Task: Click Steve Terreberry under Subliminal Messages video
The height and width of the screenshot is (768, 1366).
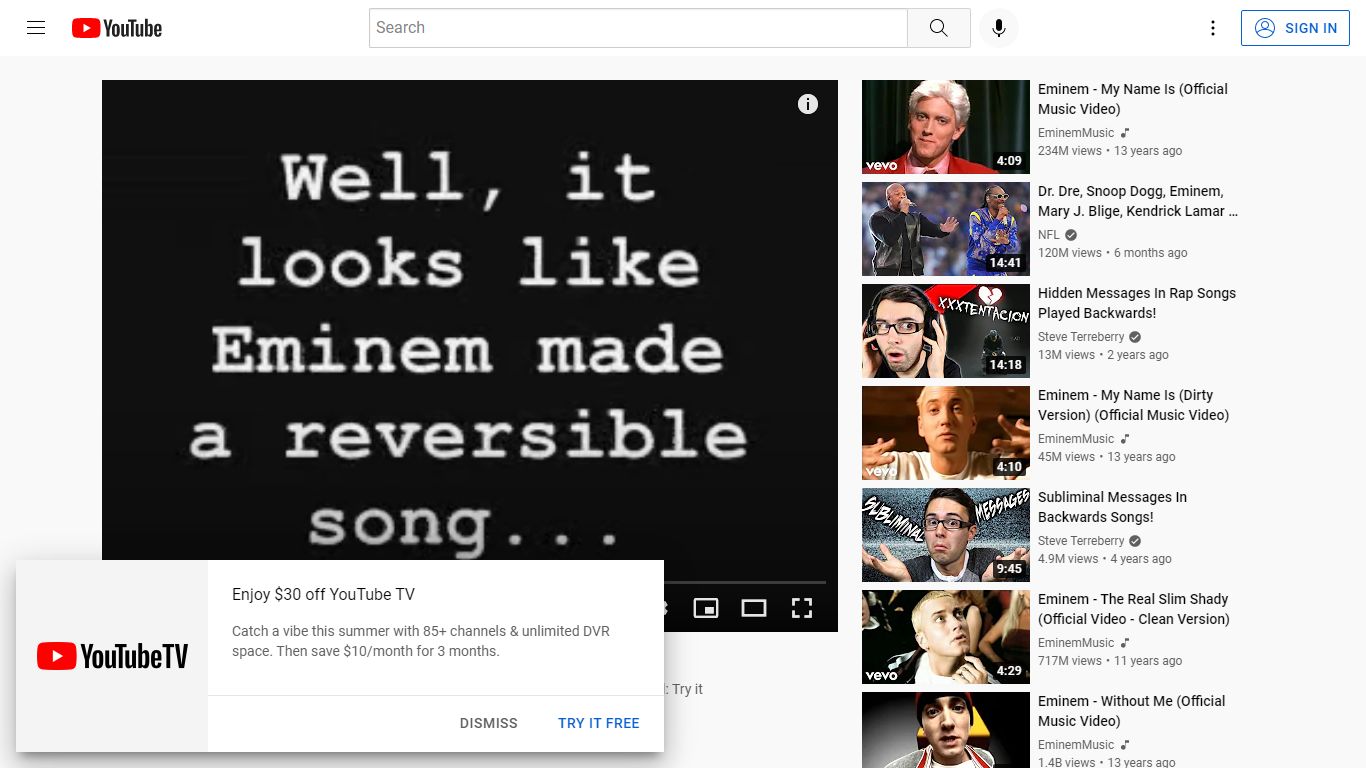Action: (1081, 541)
